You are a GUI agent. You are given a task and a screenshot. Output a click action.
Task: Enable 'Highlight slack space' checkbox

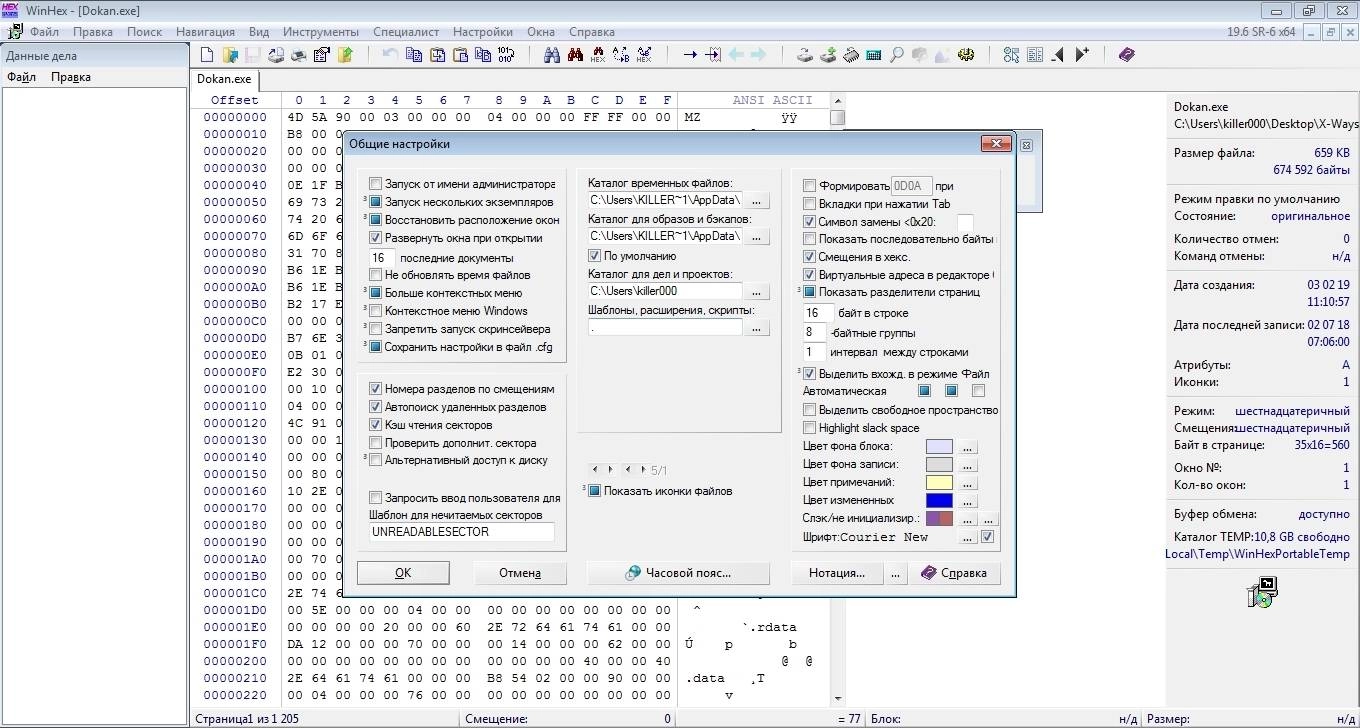pos(810,428)
